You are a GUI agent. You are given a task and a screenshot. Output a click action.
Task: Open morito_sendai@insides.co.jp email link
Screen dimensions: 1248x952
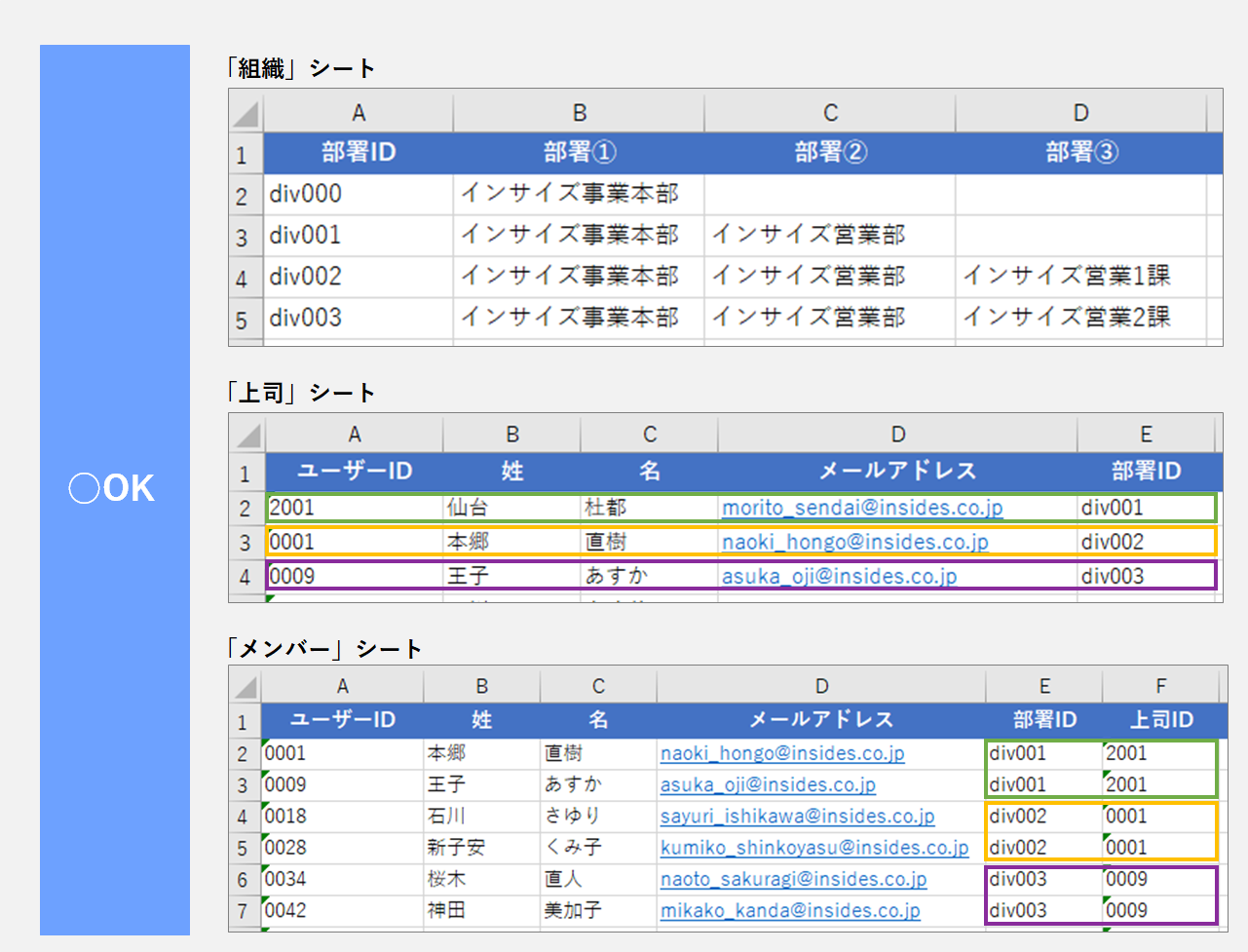861,508
